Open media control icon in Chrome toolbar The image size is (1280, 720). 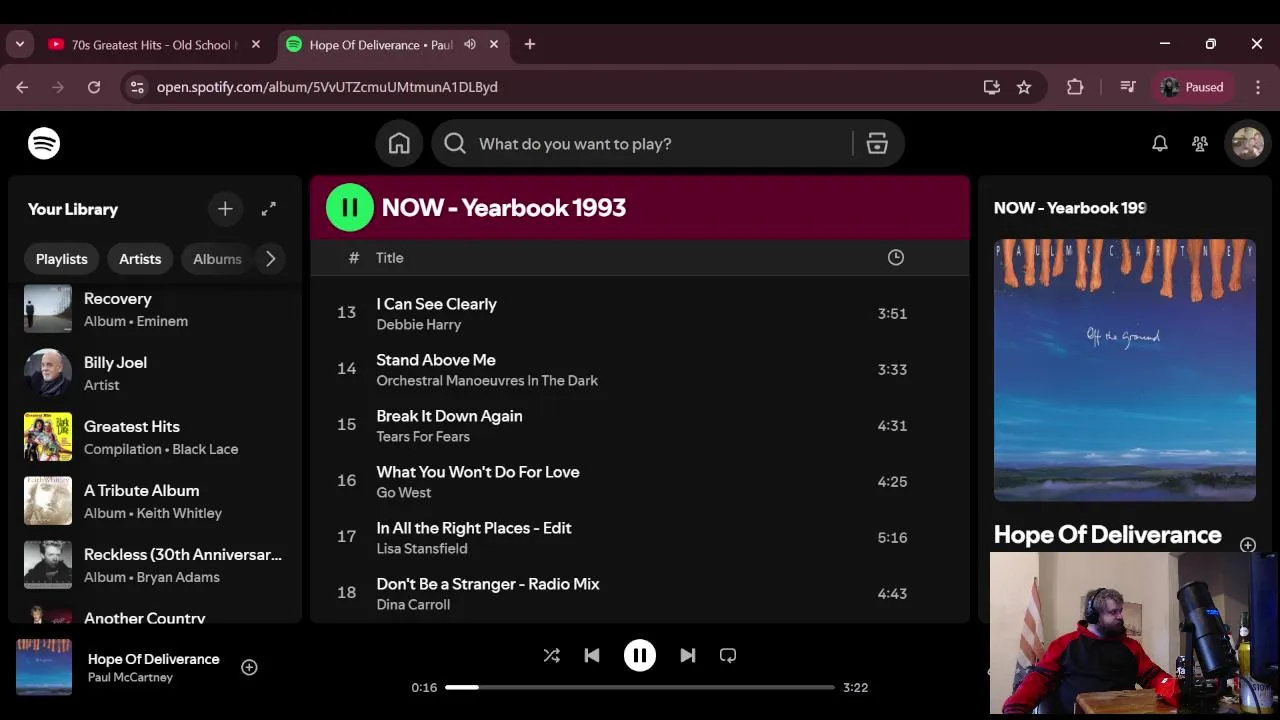pyautogui.click(x=1128, y=87)
